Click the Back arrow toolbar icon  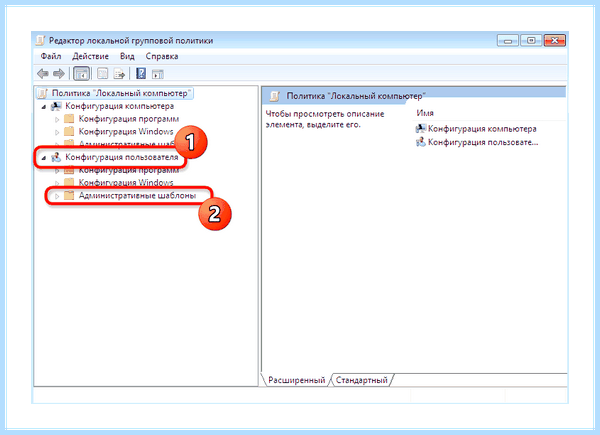pos(42,73)
